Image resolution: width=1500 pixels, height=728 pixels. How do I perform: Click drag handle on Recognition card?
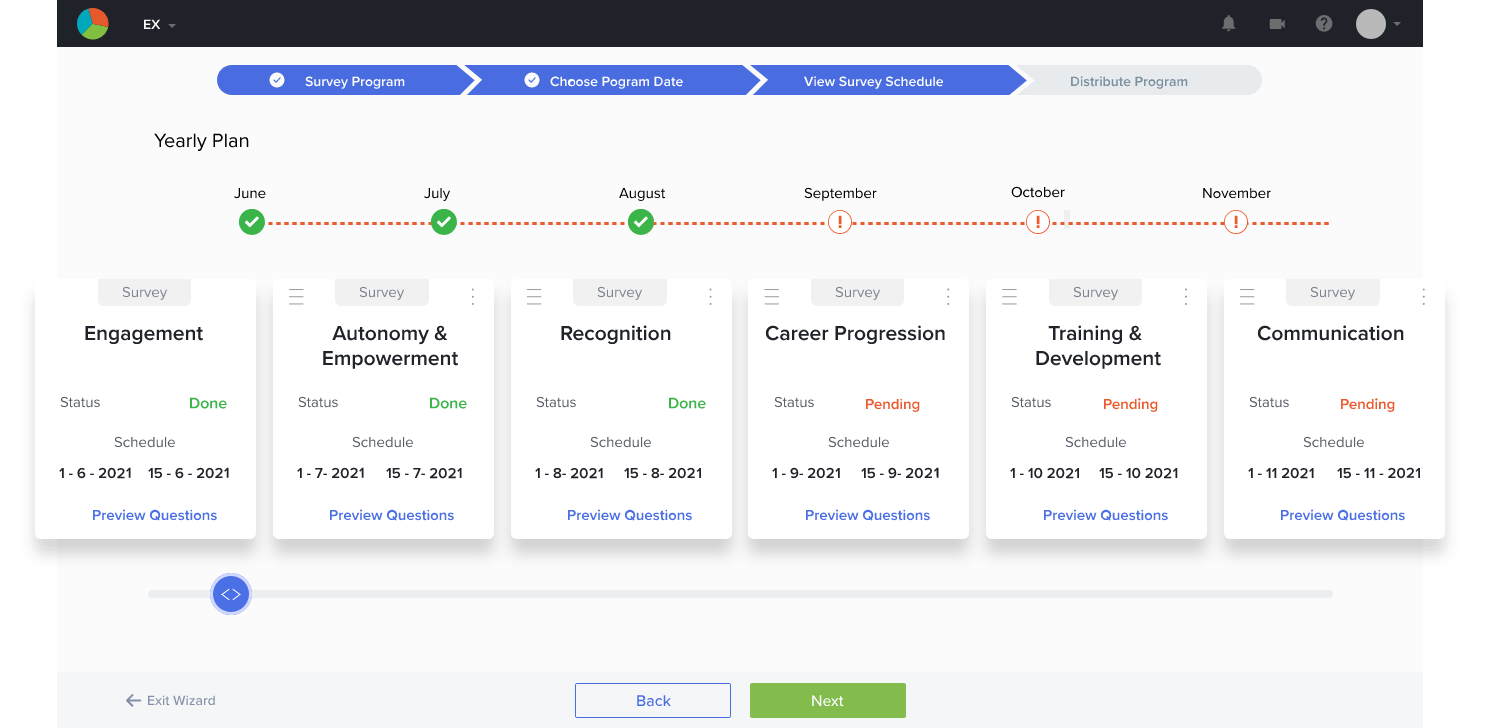[x=534, y=296]
